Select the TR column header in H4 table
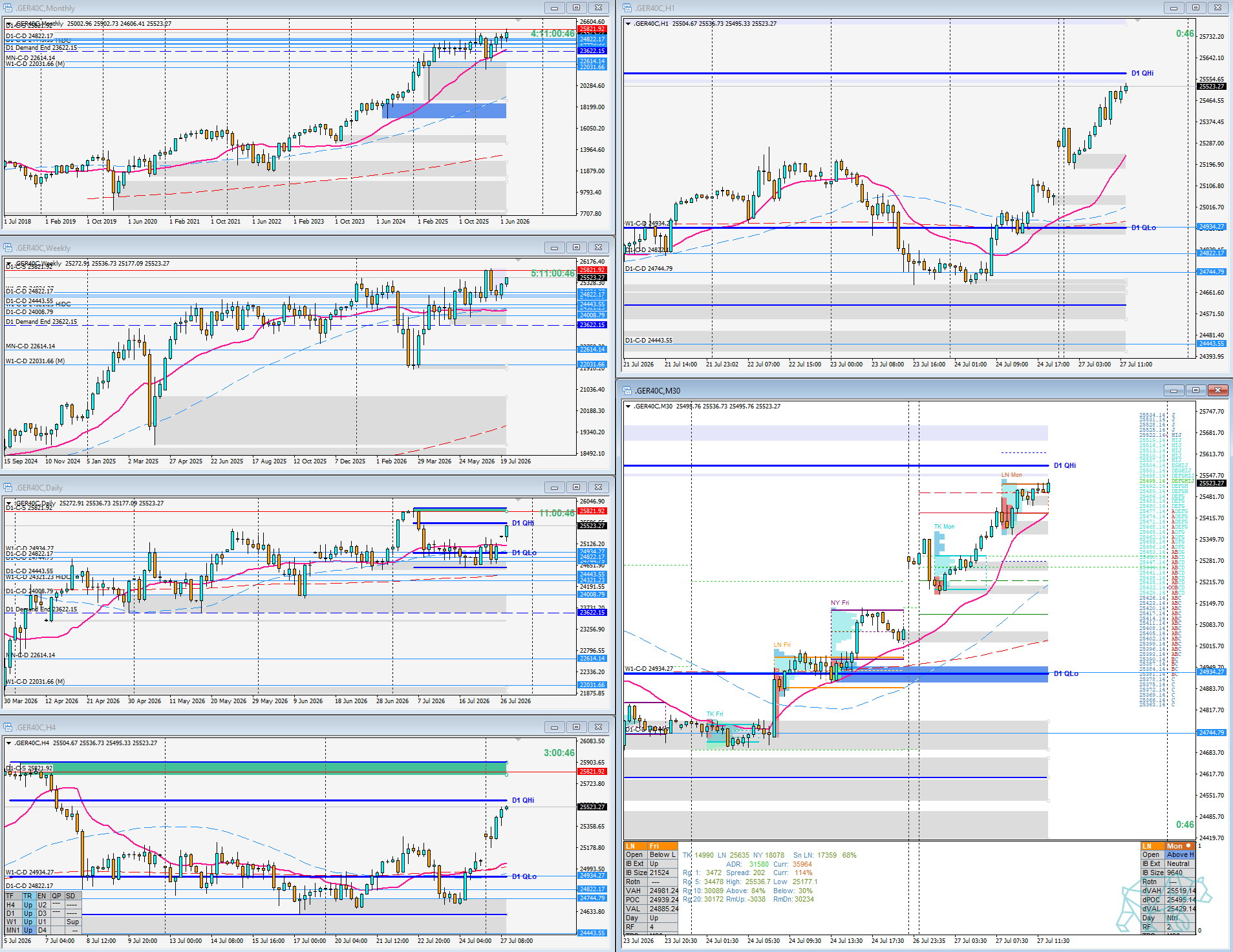The width and height of the screenshot is (1233, 952). (28, 896)
